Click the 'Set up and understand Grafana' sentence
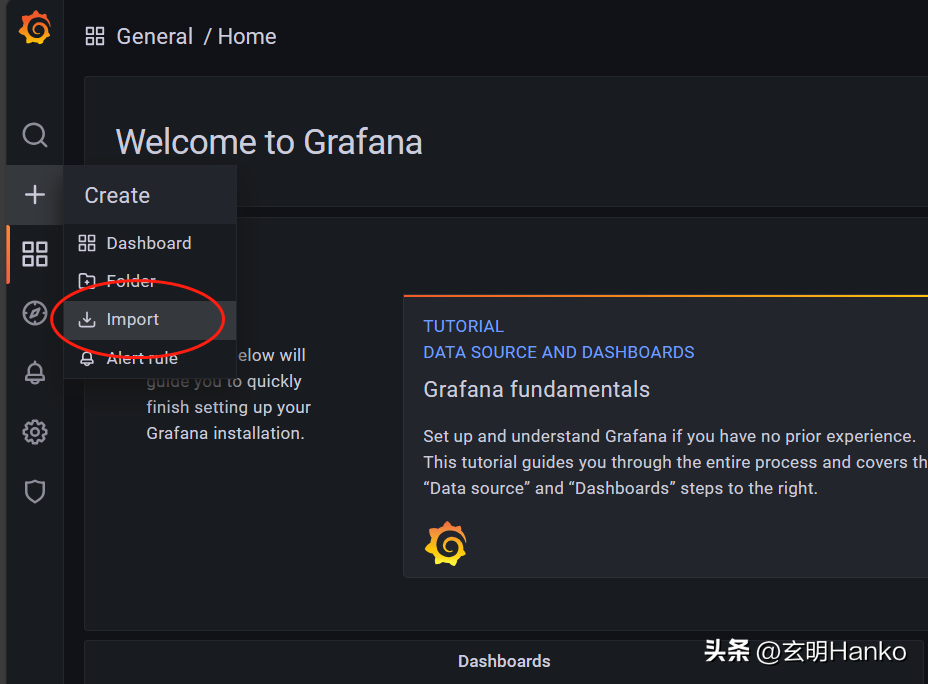Image resolution: width=928 pixels, height=684 pixels. pyautogui.click(x=669, y=436)
